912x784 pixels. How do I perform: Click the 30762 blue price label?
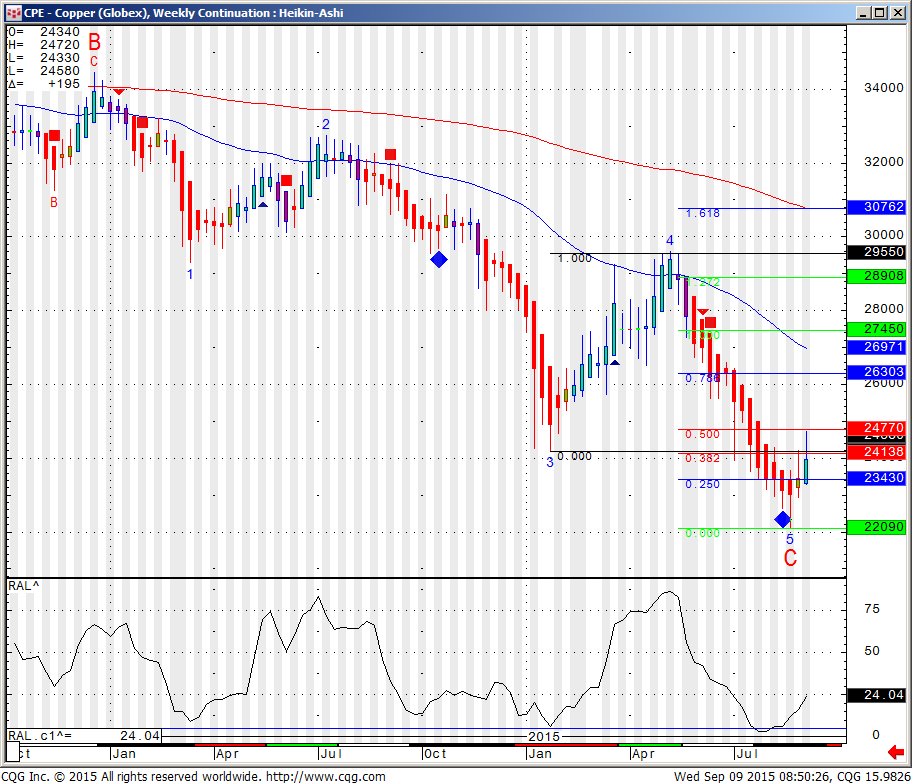coord(875,208)
